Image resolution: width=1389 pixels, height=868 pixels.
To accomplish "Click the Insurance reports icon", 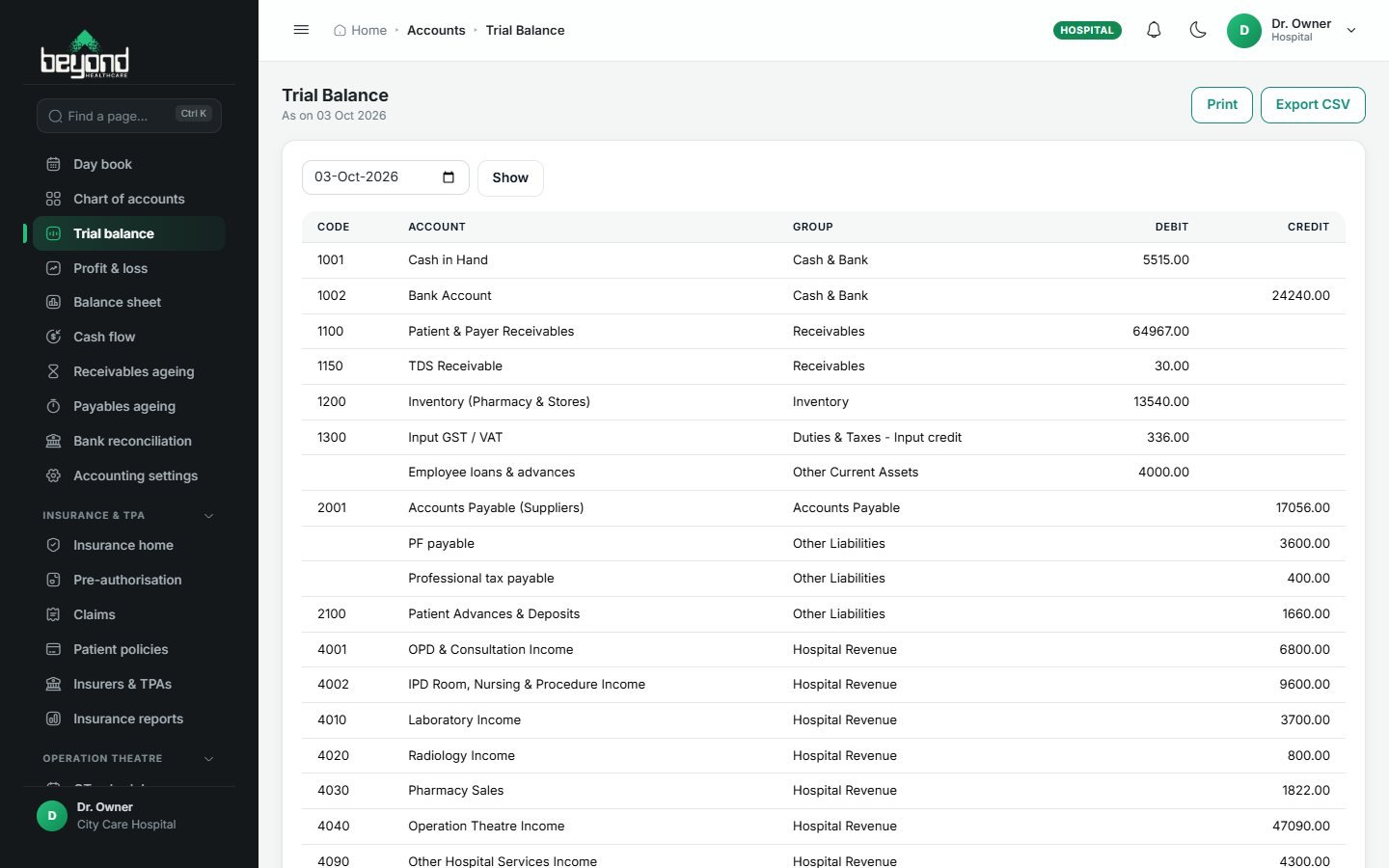I will [53, 719].
